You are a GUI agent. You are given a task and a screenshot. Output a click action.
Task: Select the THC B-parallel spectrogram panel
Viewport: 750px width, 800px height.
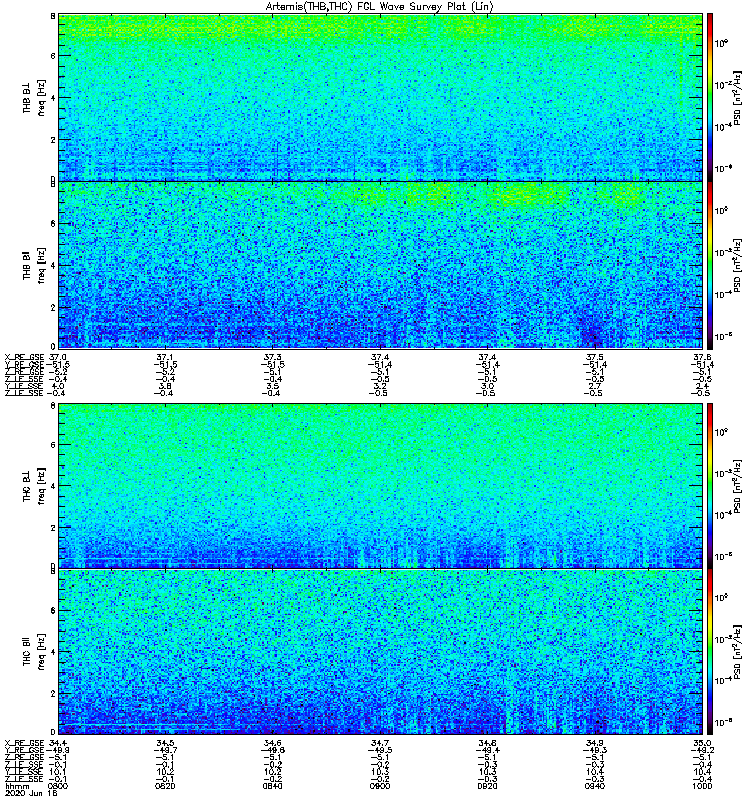pyautogui.click(x=380, y=652)
